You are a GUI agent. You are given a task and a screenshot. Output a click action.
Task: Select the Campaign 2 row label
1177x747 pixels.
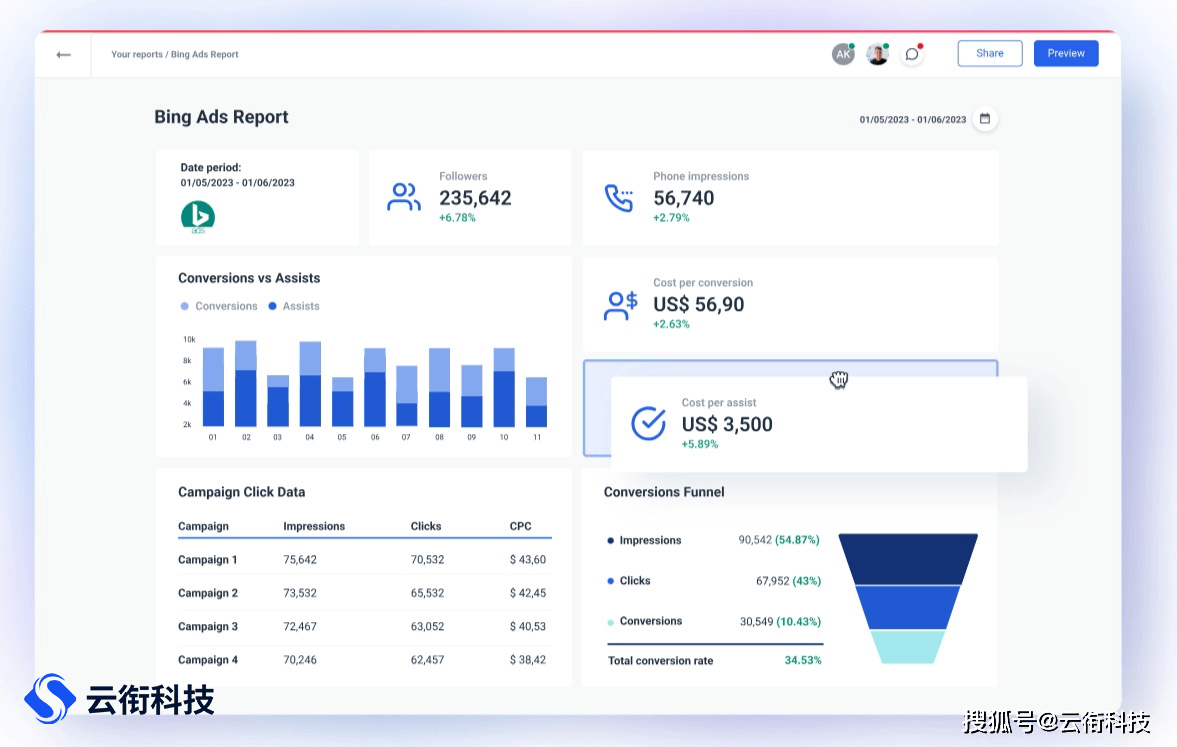208,593
